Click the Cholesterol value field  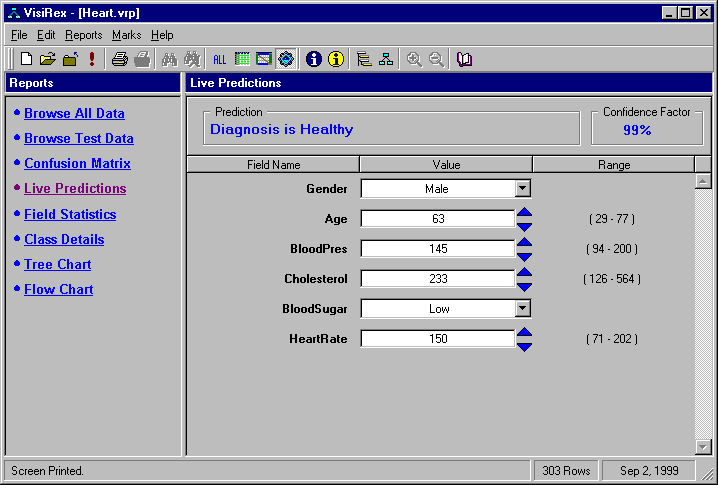pos(438,278)
